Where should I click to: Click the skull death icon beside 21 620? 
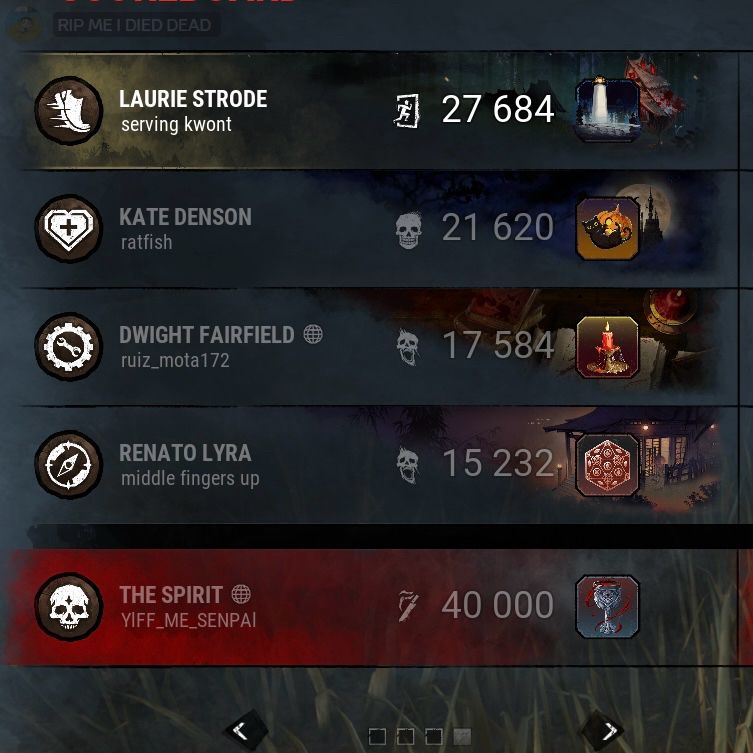coord(409,231)
